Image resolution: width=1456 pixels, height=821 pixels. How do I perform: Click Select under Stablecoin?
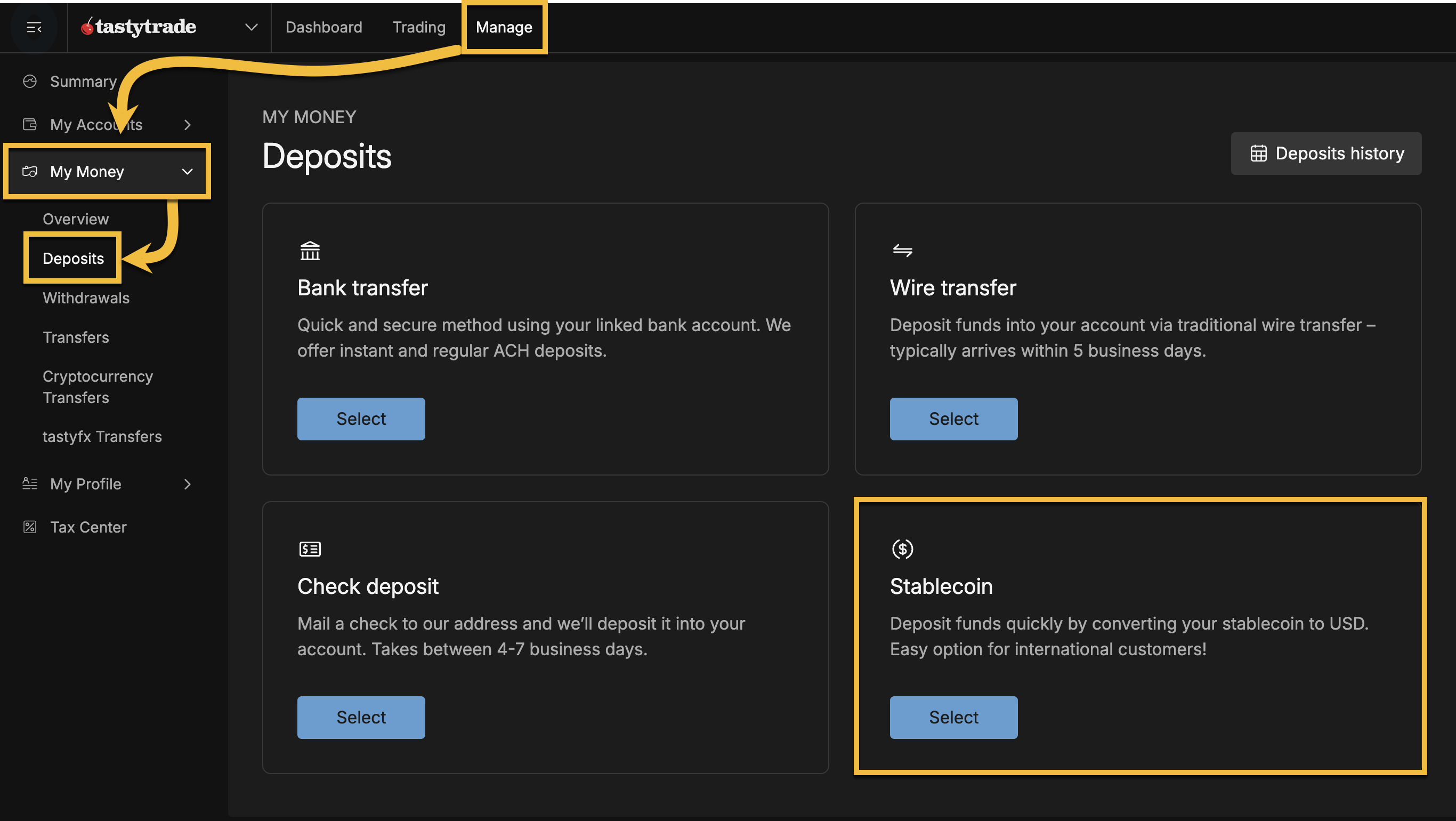(x=953, y=717)
